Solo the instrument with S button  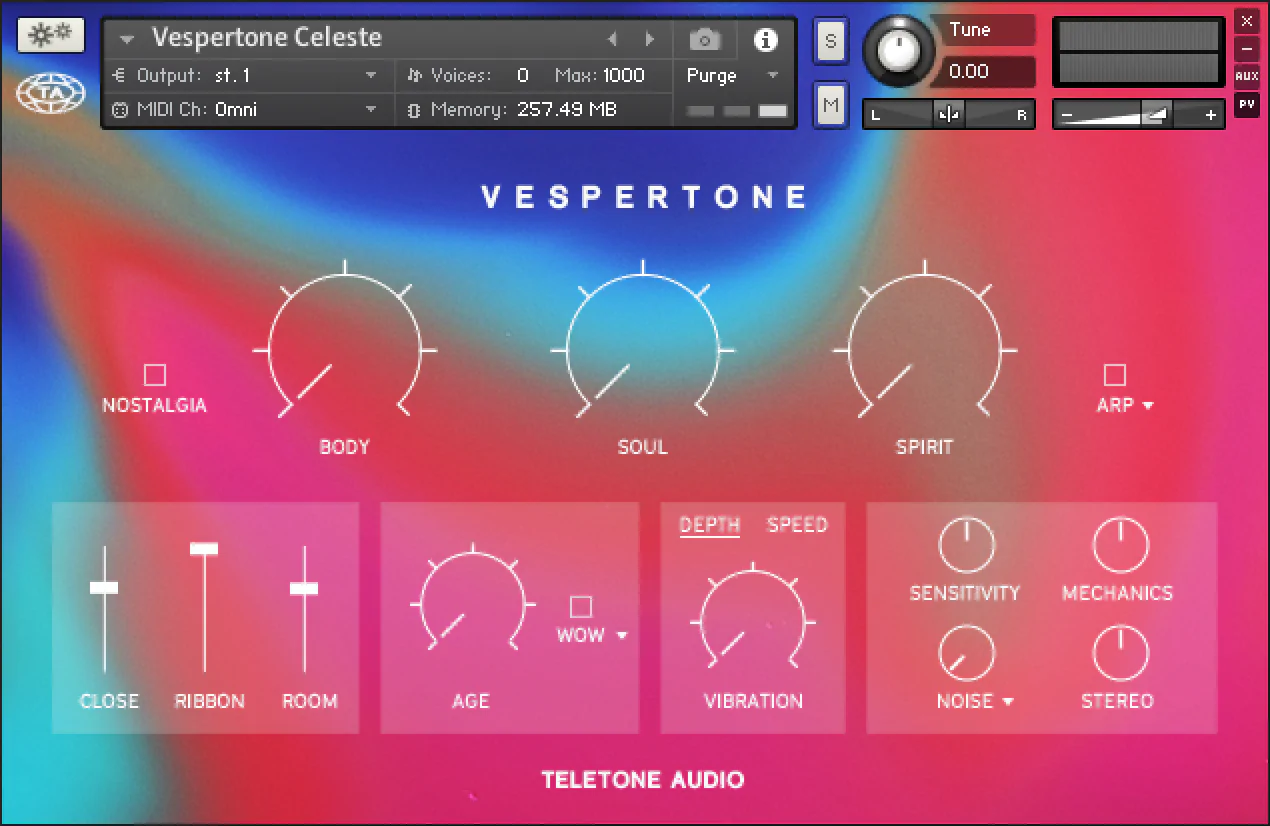click(x=831, y=41)
